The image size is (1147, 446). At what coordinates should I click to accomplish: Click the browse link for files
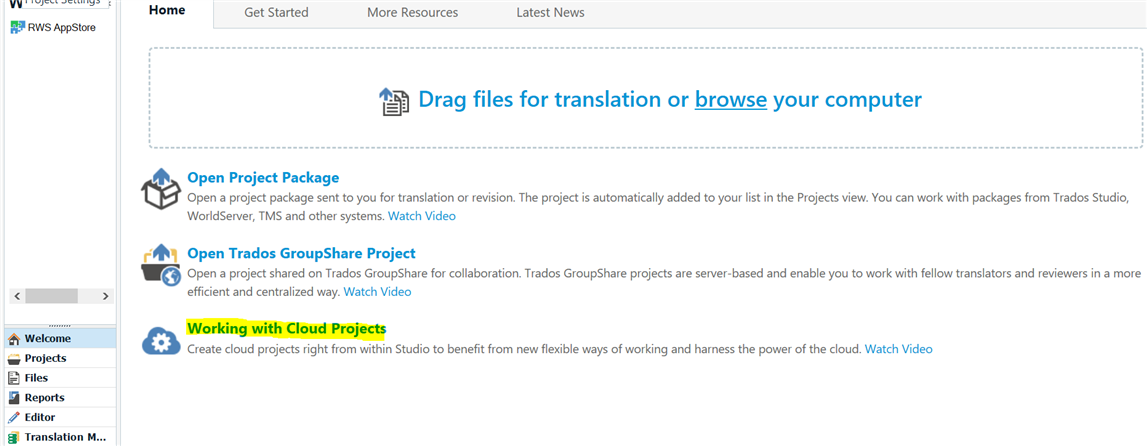pos(731,99)
